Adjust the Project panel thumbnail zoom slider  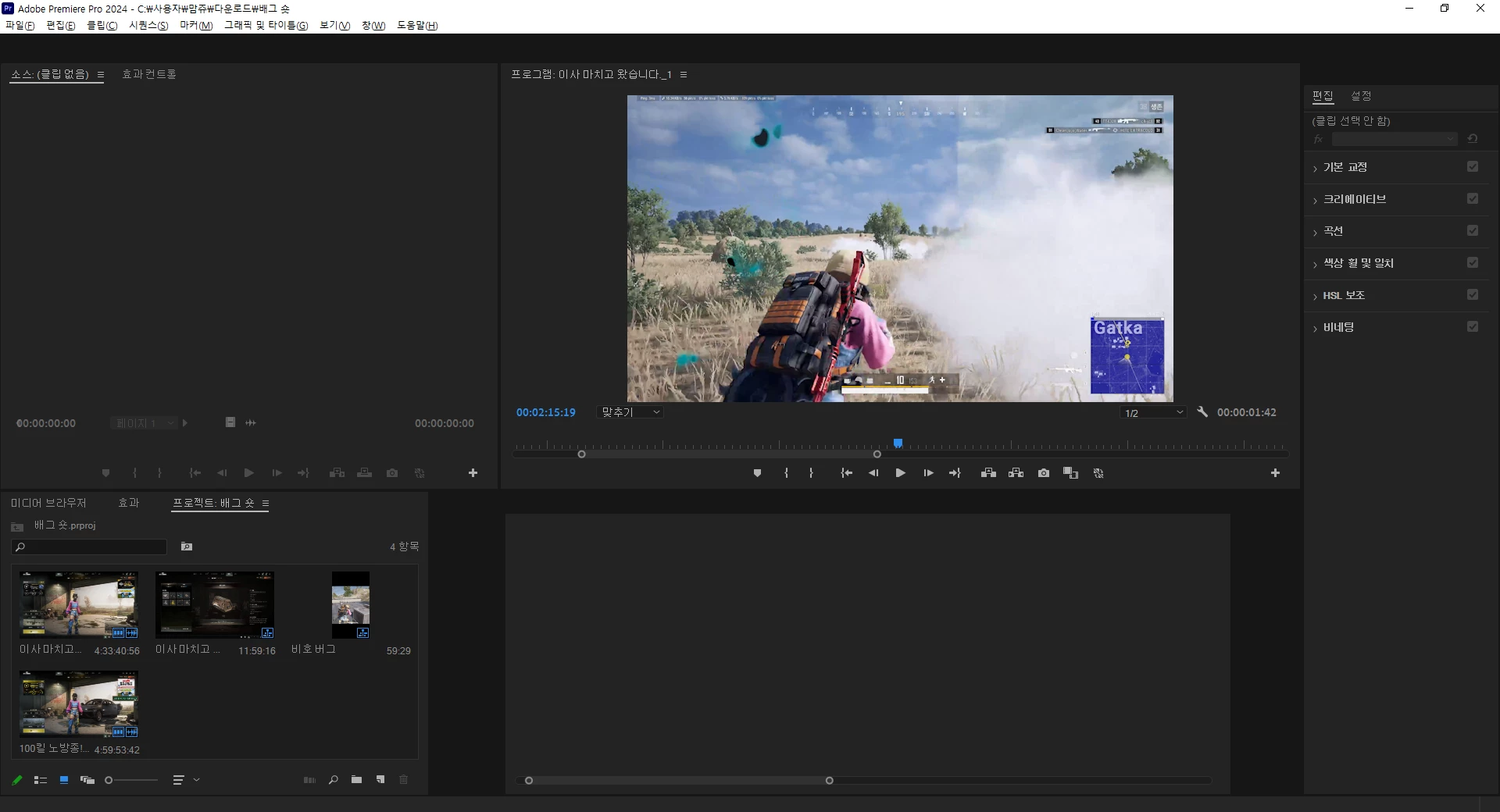pyautogui.click(x=131, y=780)
